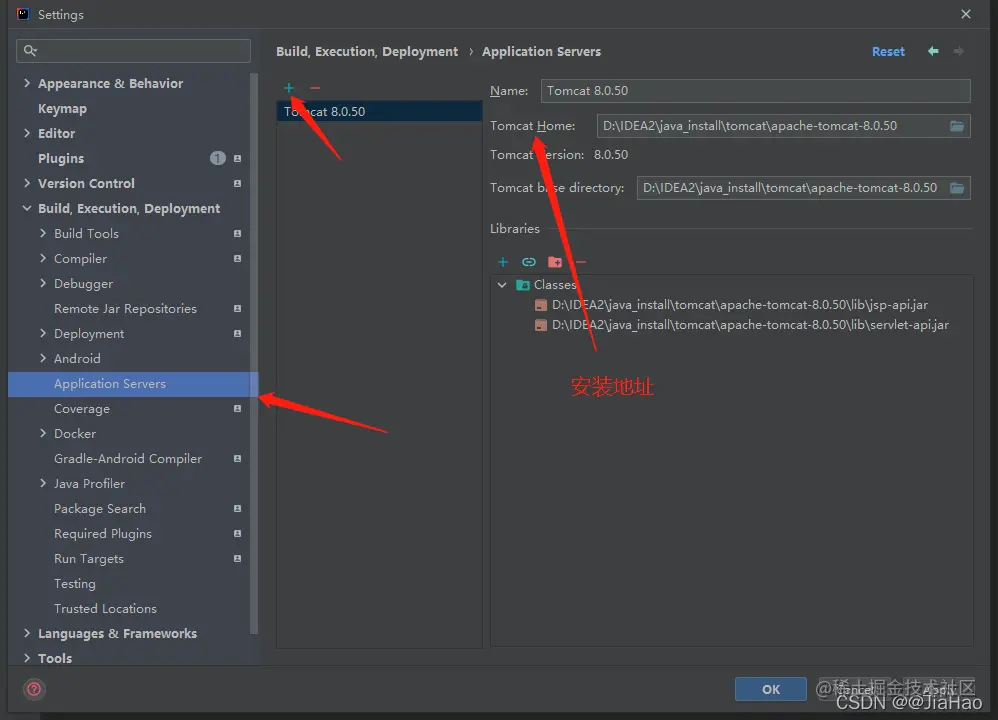Open the Coverage settings page
Image resolution: width=998 pixels, height=720 pixels.
82,409
